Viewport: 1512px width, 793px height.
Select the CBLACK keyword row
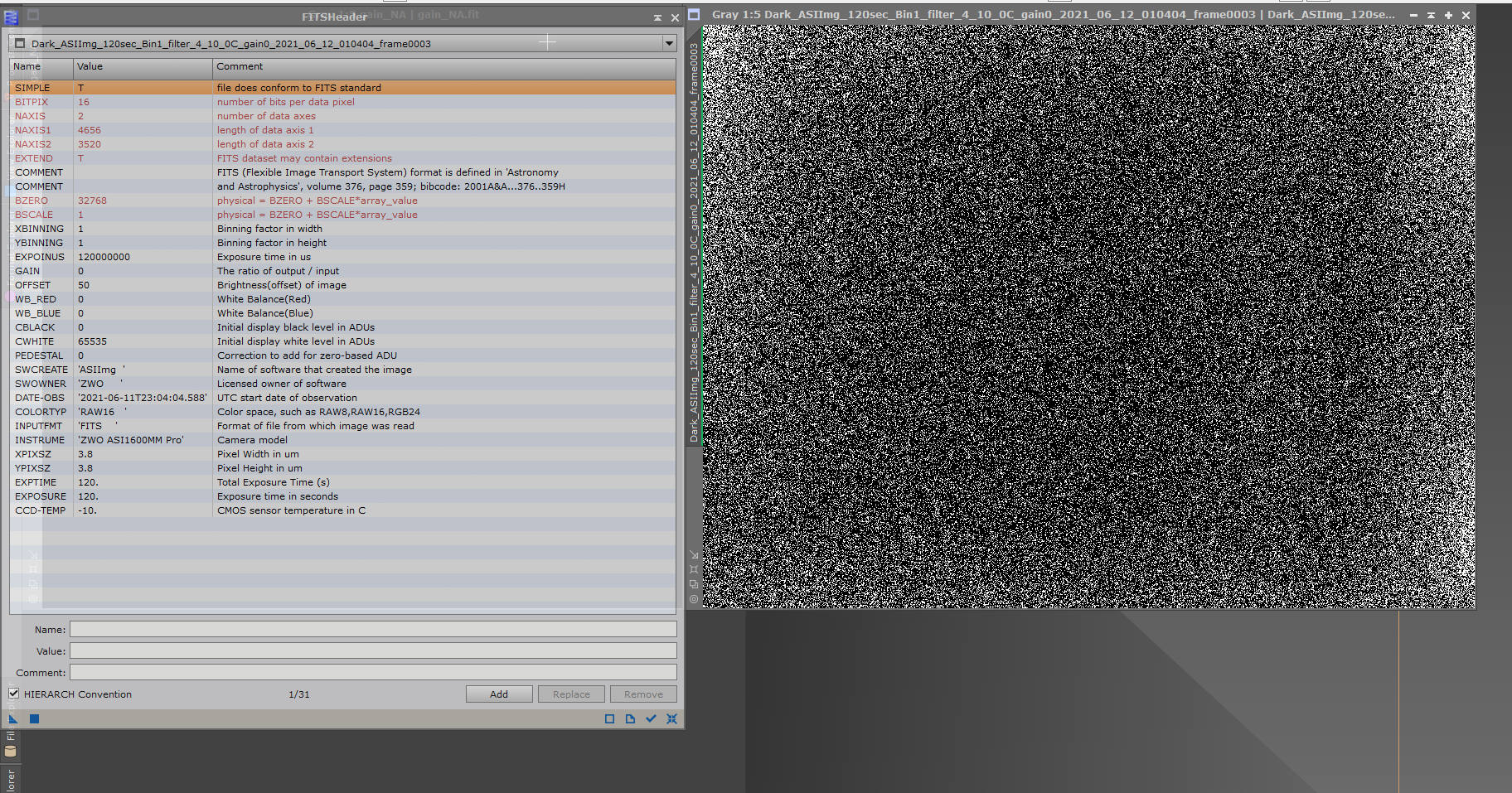(342, 327)
